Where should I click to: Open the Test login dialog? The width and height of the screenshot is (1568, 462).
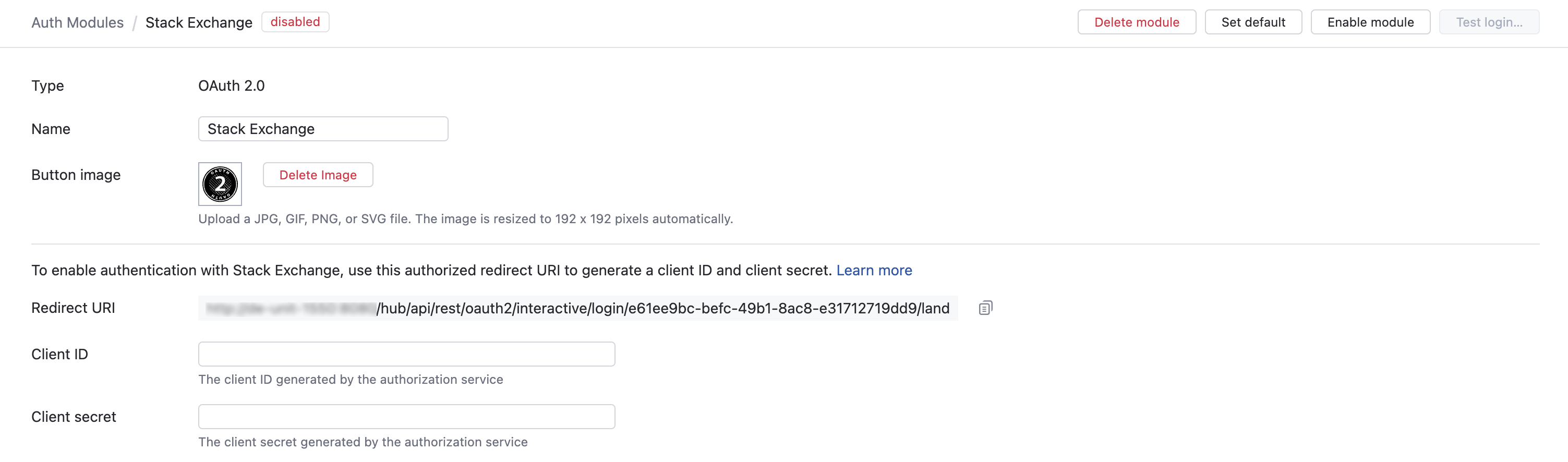pos(1489,22)
